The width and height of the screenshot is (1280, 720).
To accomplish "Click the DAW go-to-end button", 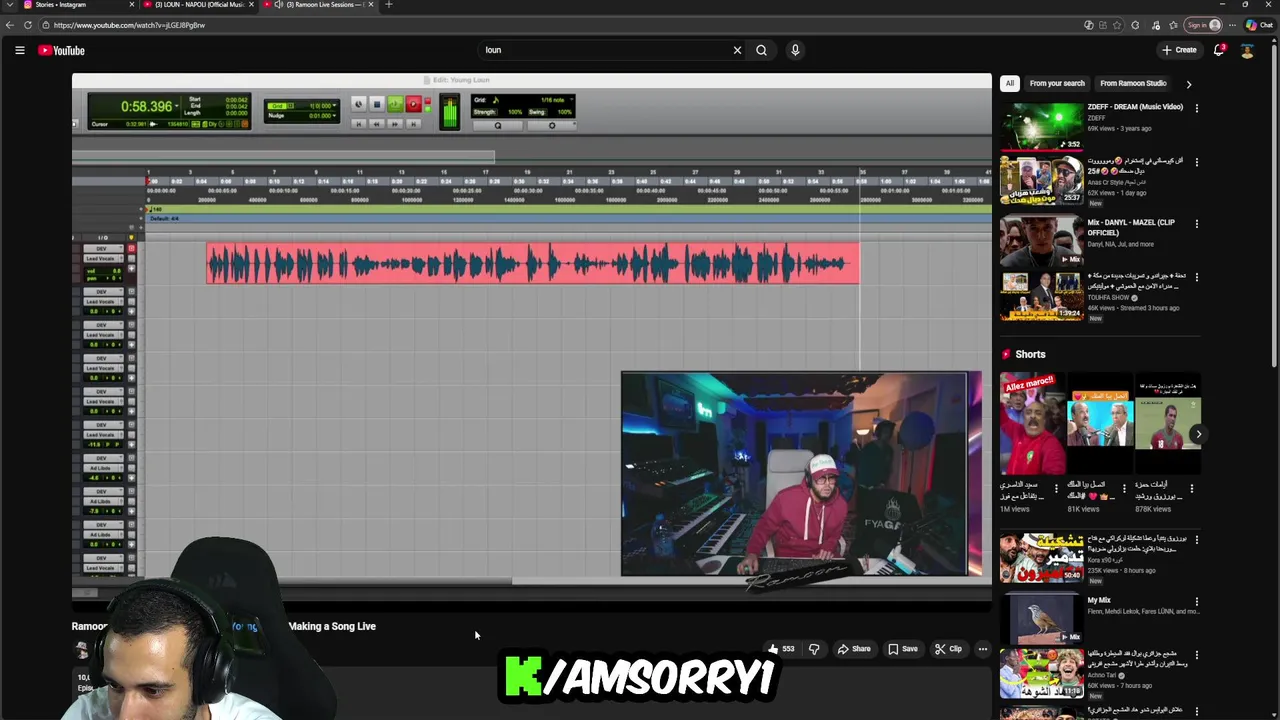I will pyautogui.click(x=413, y=124).
